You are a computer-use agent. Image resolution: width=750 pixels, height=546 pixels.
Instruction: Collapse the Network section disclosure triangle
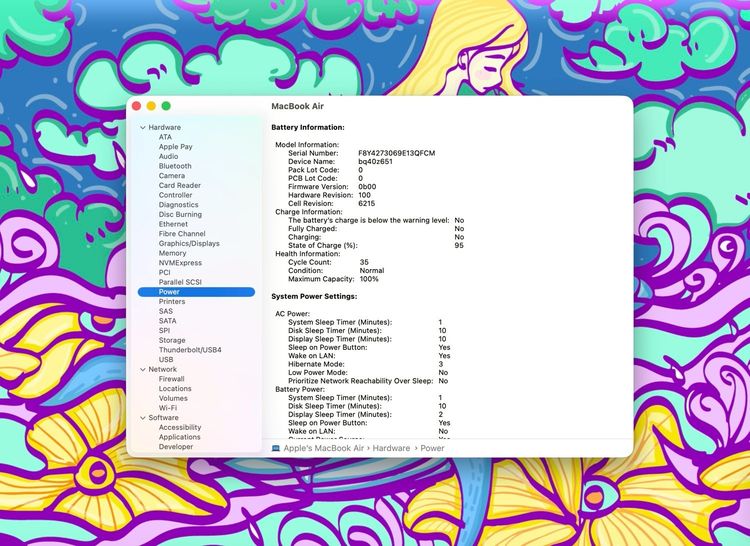(x=142, y=370)
